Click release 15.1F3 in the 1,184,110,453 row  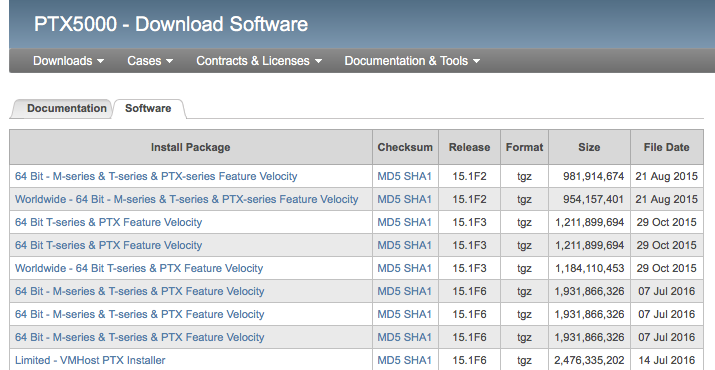pyautogui.click(x=469, y=268)
